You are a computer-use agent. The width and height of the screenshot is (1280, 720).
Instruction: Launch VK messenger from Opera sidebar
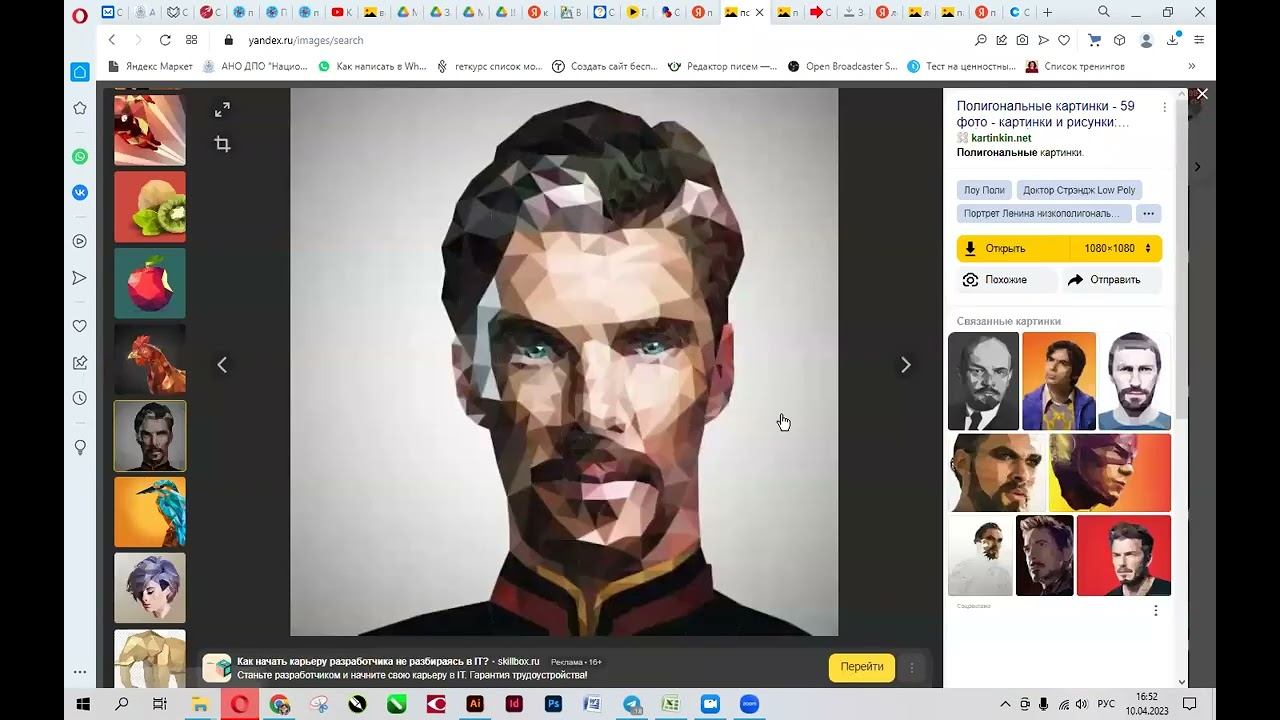80,193
